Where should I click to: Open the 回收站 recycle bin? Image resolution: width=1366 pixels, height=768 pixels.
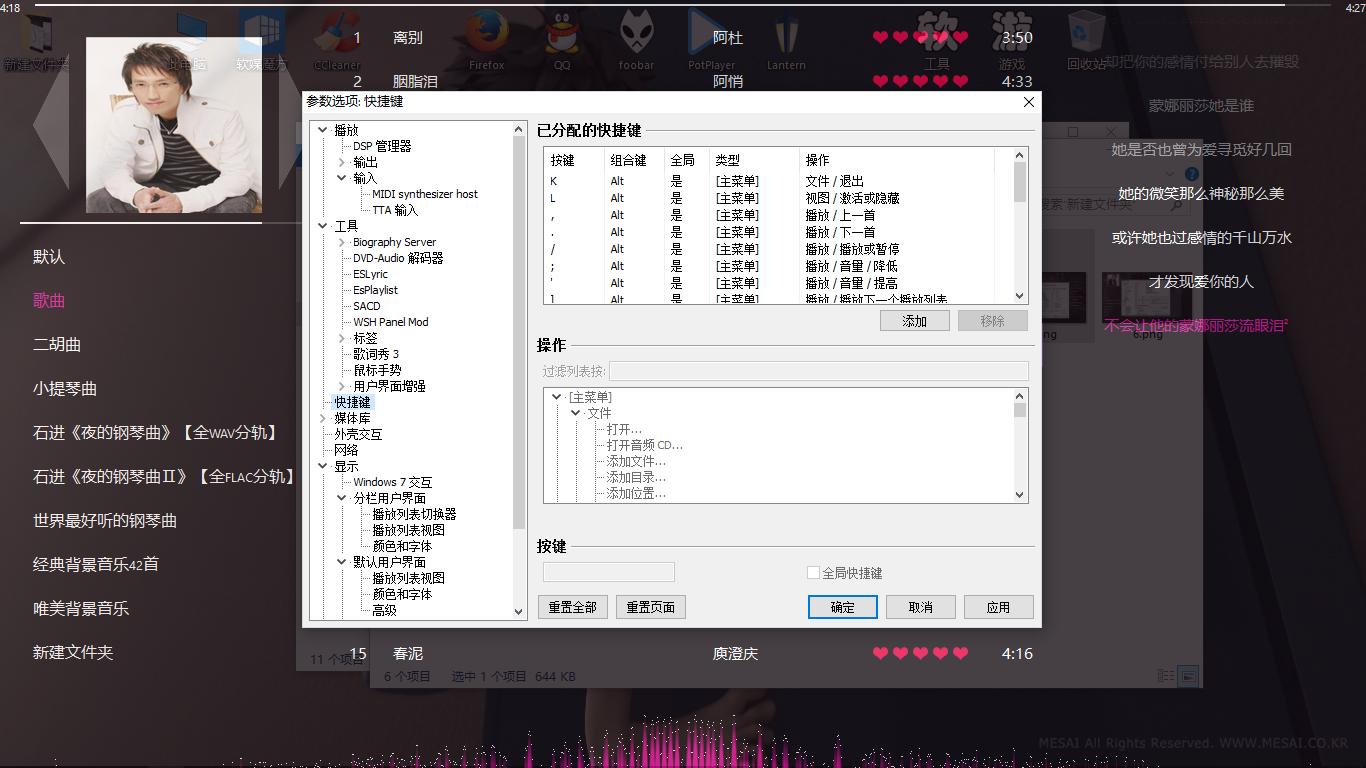tap(1085, 30)
